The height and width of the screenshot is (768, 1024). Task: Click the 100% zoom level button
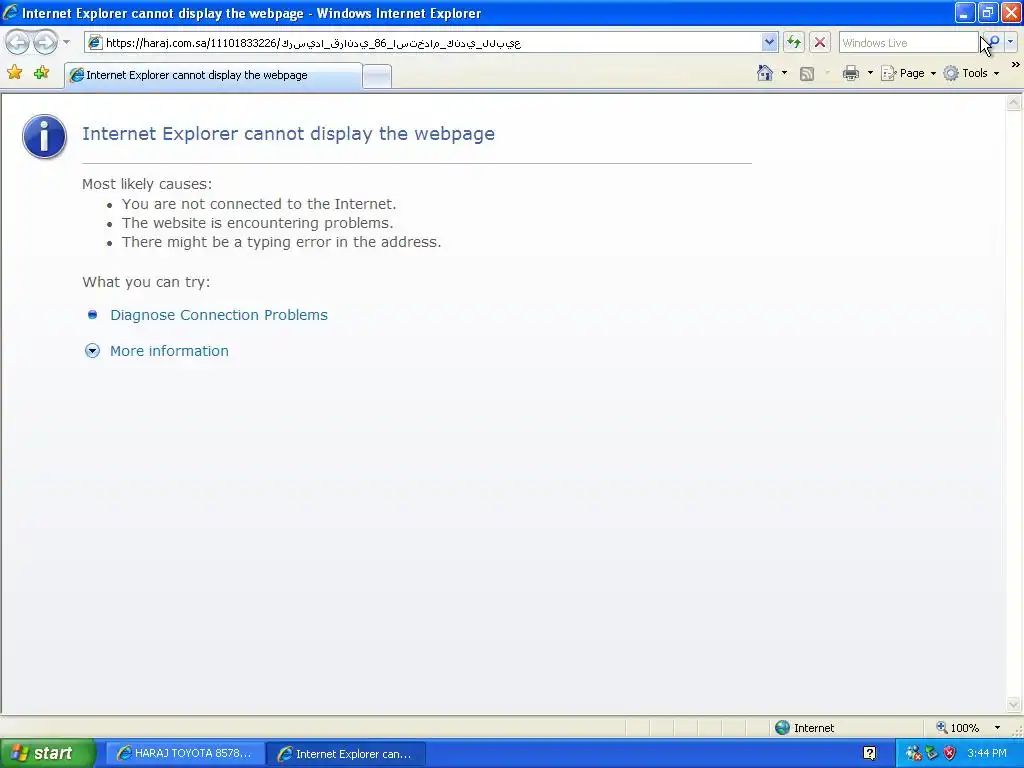957,728
